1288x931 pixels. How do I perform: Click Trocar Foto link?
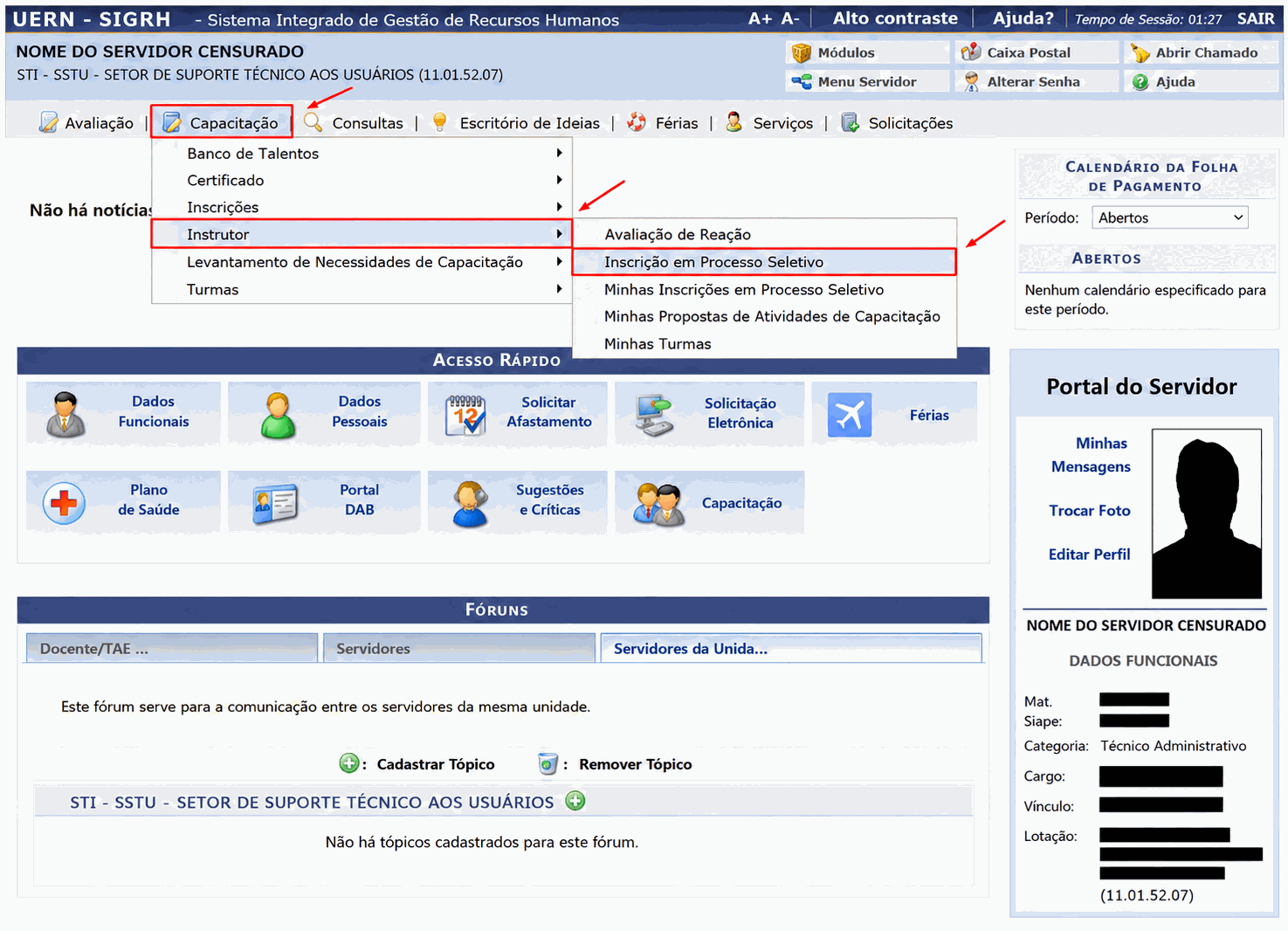(1090, 511)
